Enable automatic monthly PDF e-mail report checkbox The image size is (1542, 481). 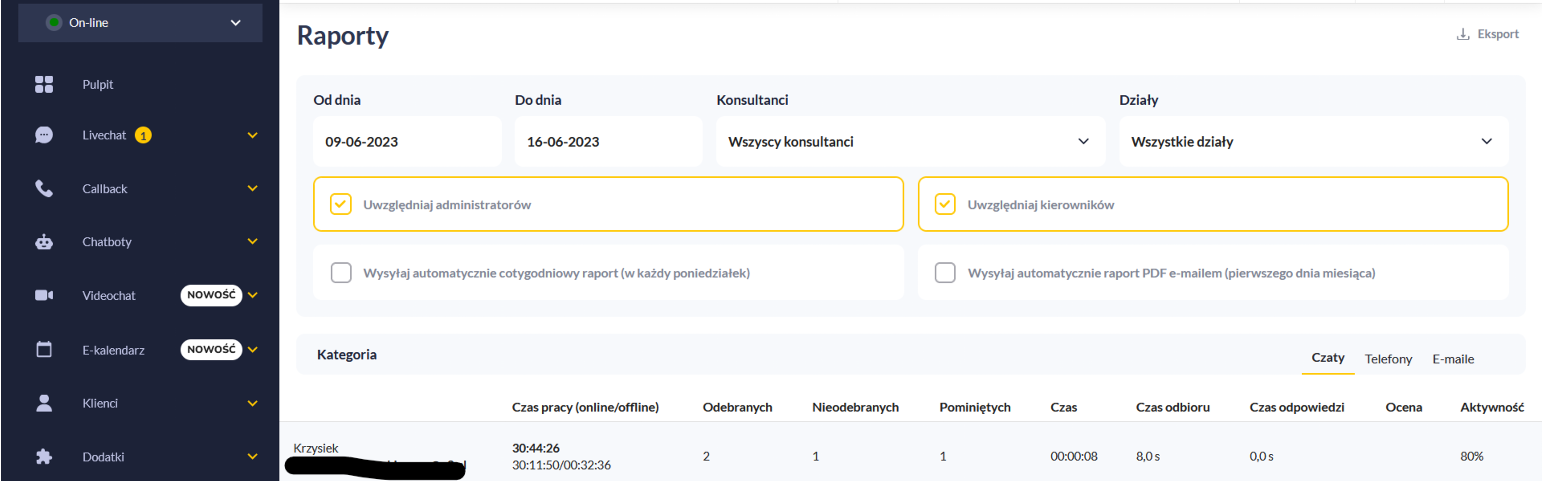(944, 273)
